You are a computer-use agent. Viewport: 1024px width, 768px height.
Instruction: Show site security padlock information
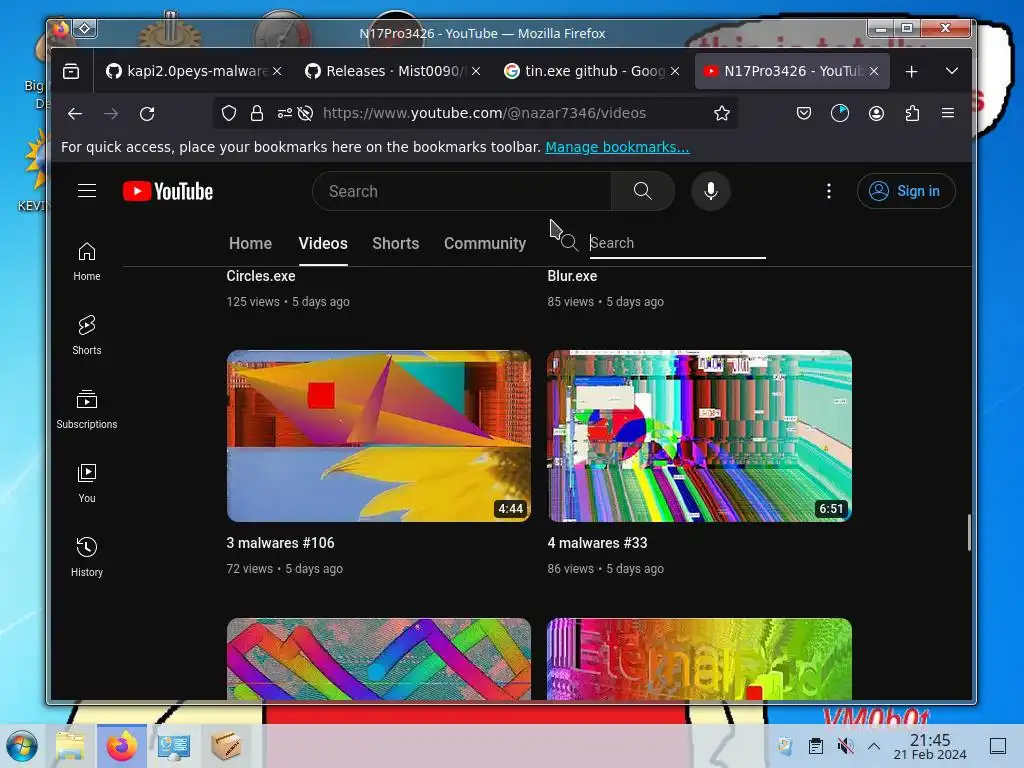click(x=257, y=114)
